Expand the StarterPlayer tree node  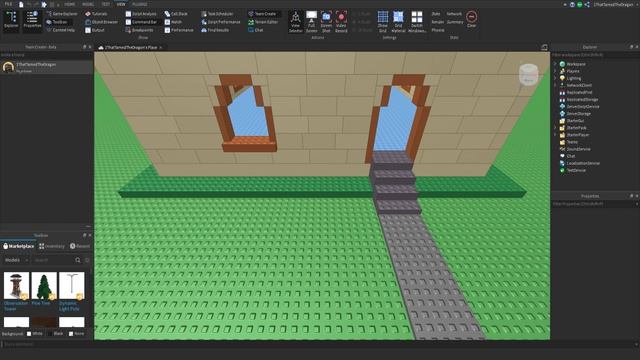pyautogui.click(x=555, y=135)
